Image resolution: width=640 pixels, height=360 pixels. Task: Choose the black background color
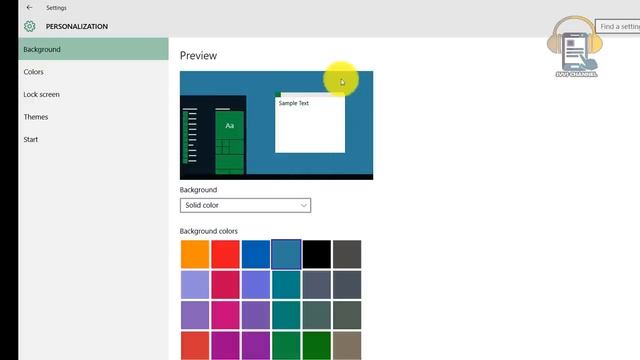coord(317,254)
